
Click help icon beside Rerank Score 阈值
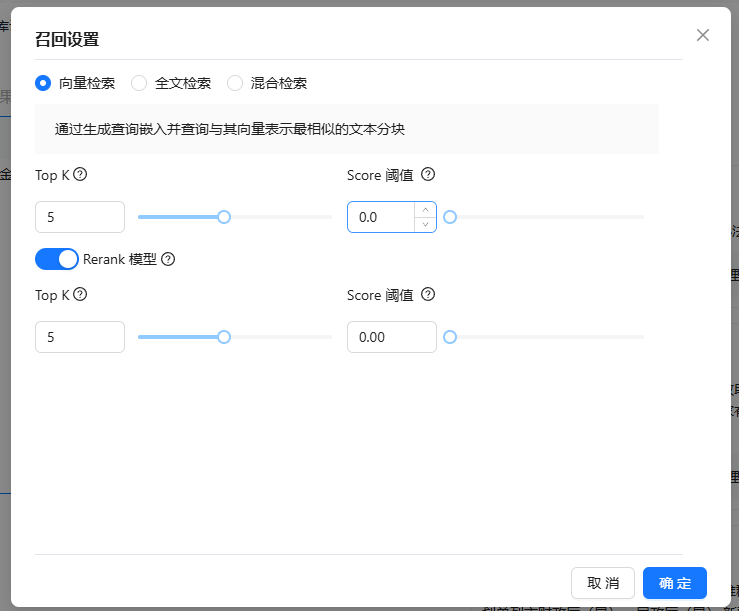point(428,294)
